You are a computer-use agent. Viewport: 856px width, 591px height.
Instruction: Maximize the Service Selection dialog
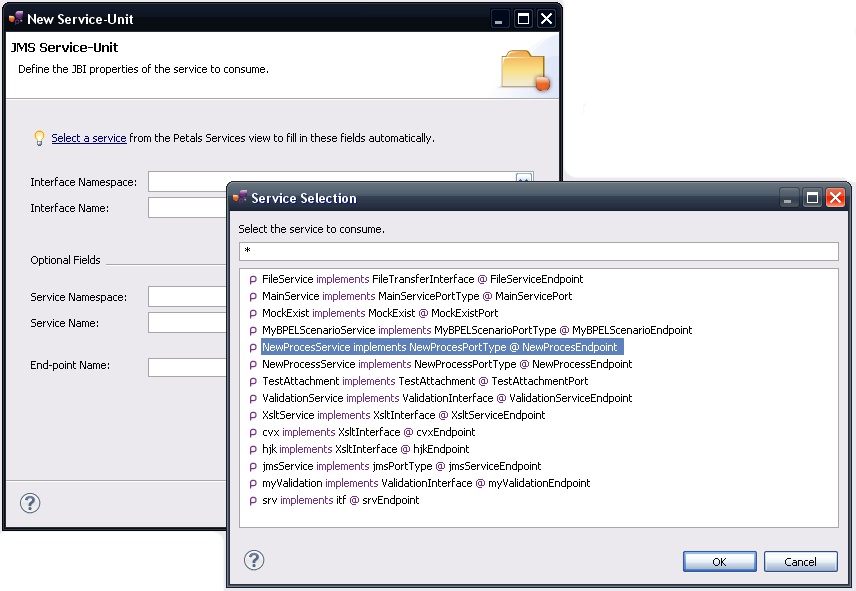click(812, 198)
